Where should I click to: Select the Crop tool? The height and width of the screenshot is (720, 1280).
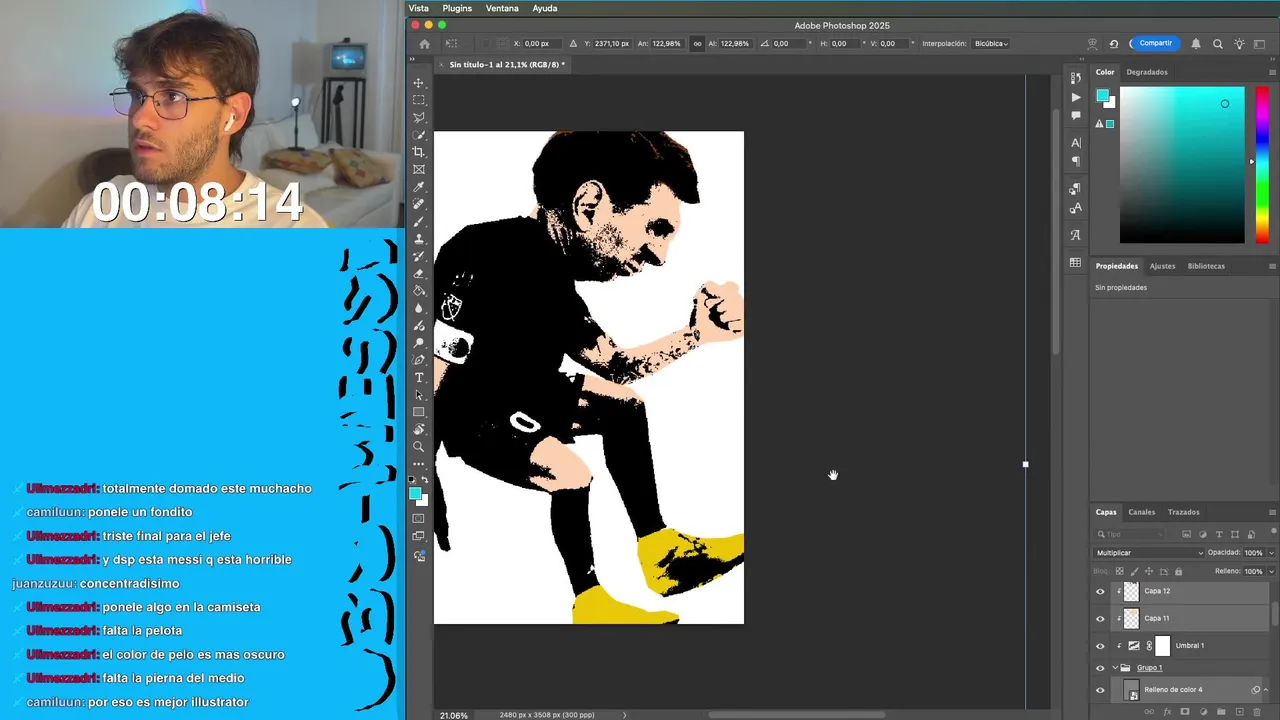pyautogui.click(x=419, y=152)
